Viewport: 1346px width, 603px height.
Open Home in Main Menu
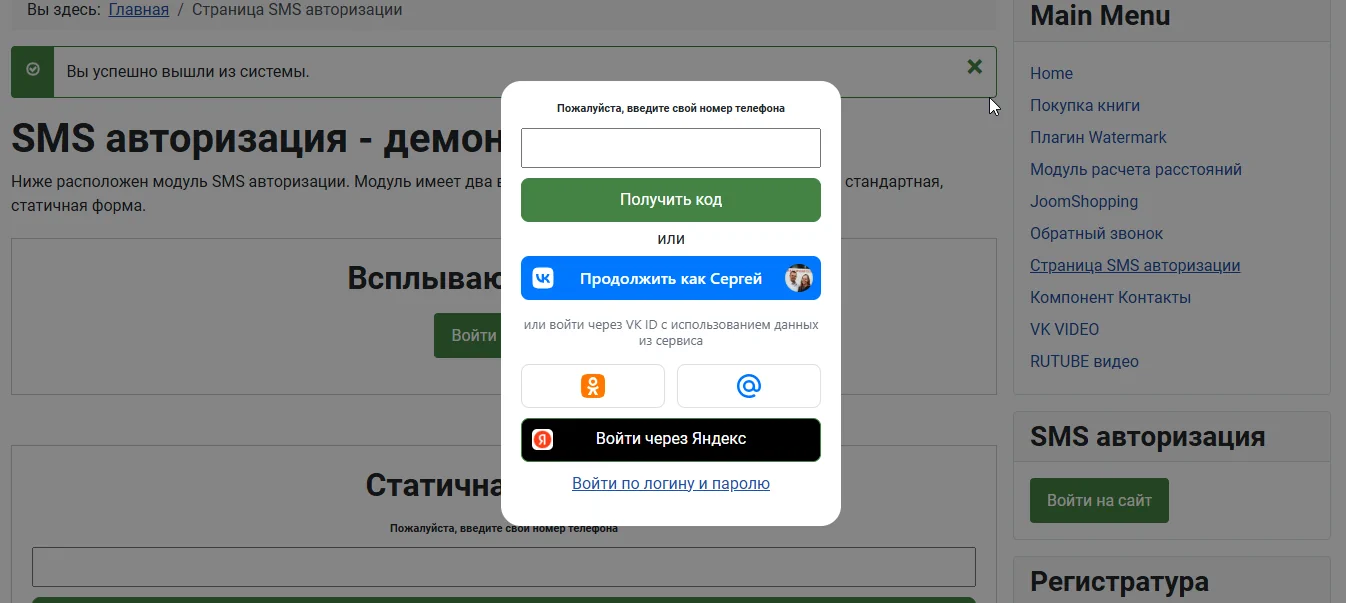[1051, 73]
